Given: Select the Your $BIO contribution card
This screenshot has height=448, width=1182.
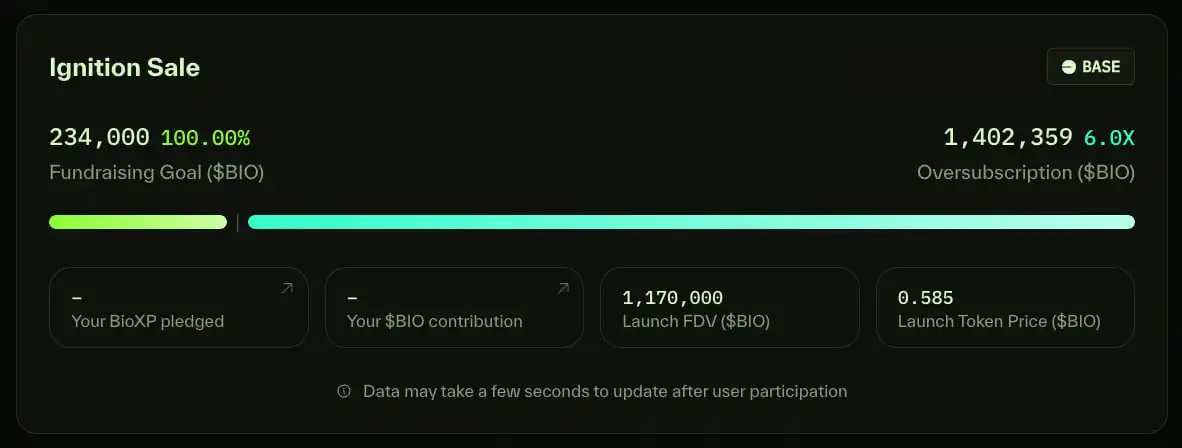Looking at the screenshot, I should pyautogui.click(x=454, y=307).
